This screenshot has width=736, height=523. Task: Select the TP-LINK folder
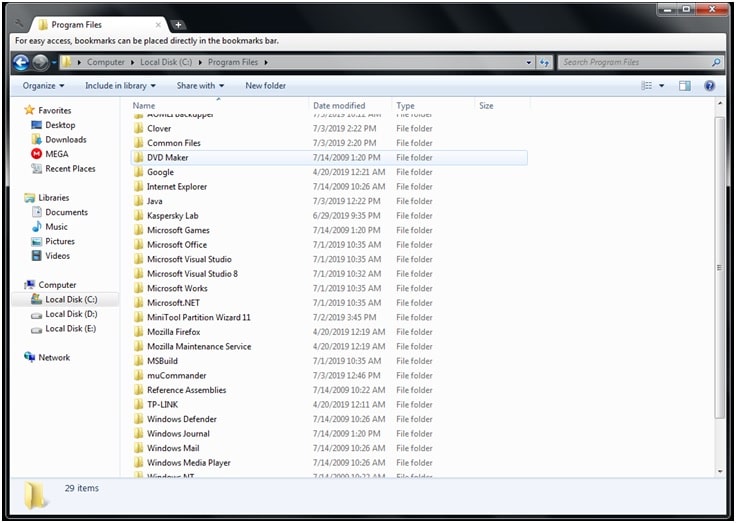pyautogui.click(x=329, y=405)
